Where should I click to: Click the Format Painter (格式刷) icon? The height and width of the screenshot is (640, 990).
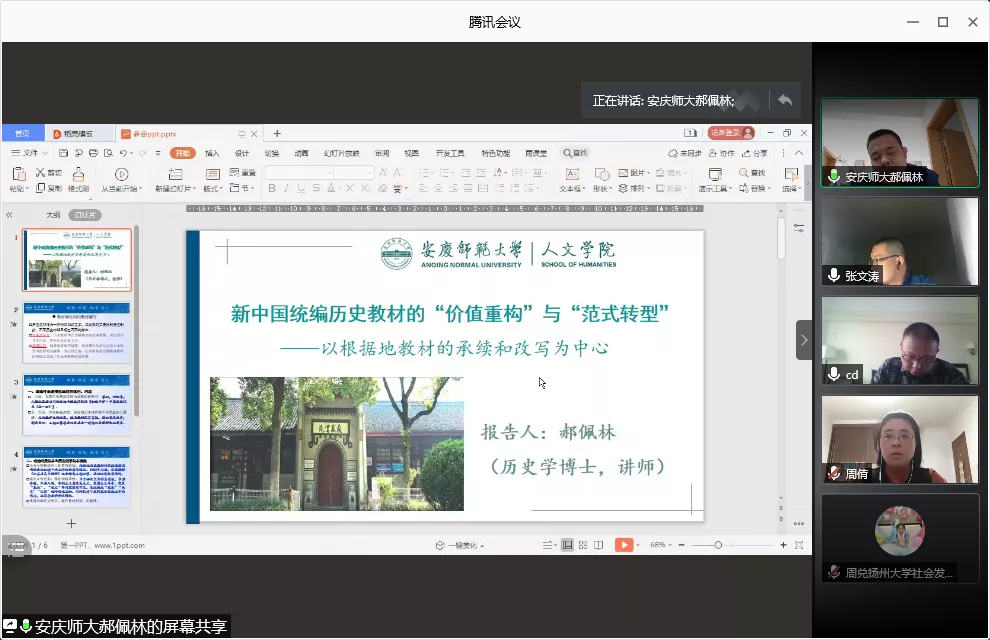tap(78, 177)
